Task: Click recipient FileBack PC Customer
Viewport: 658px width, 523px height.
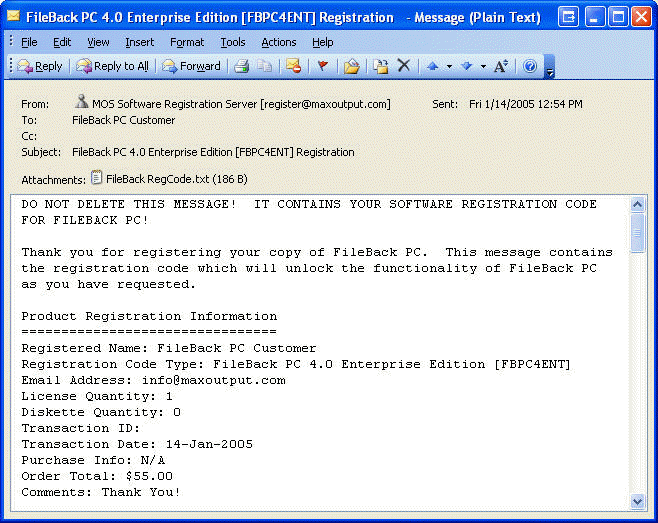Action: click(123, 120)
